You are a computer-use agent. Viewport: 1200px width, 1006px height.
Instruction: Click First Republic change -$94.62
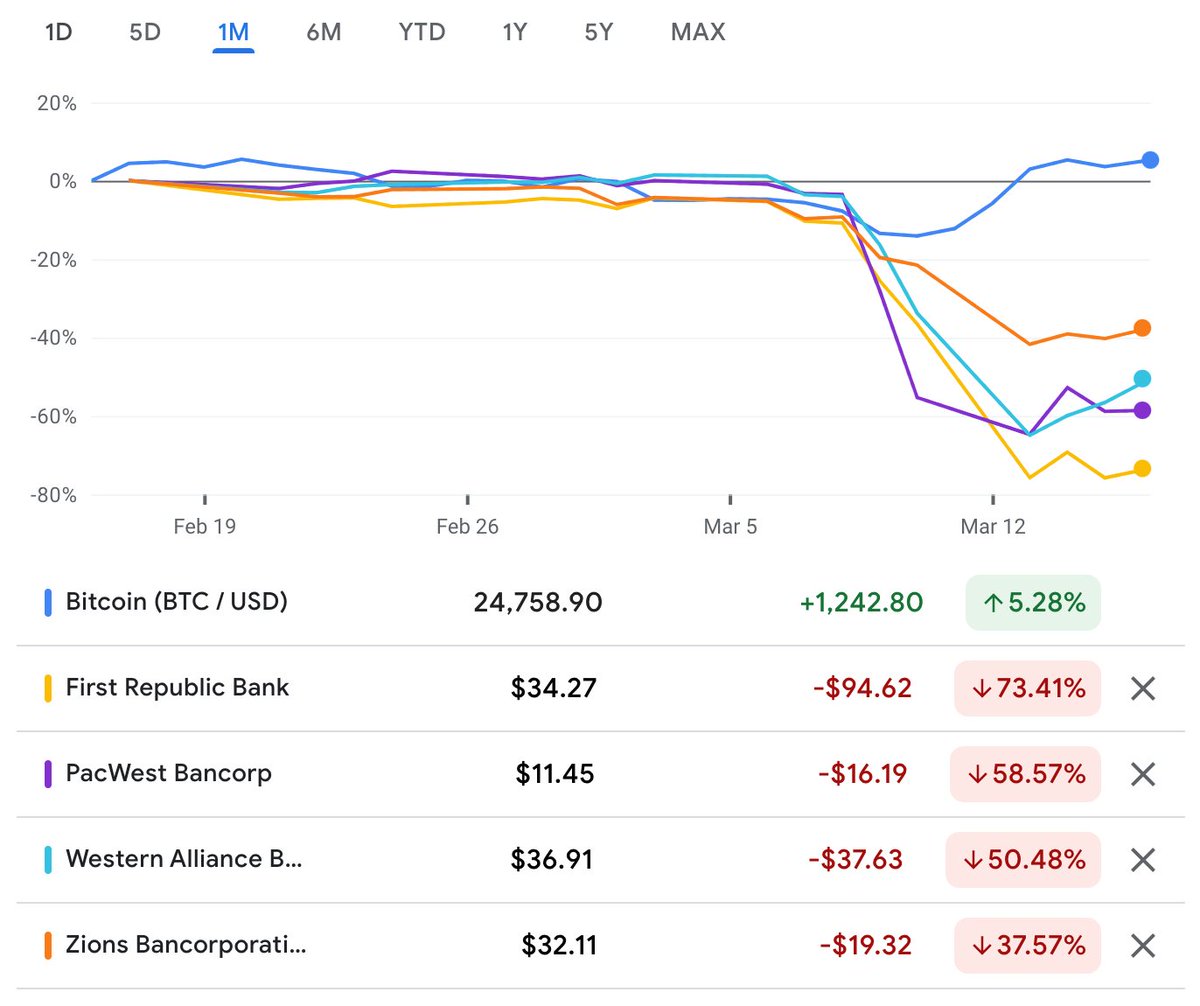coord(864,688)
